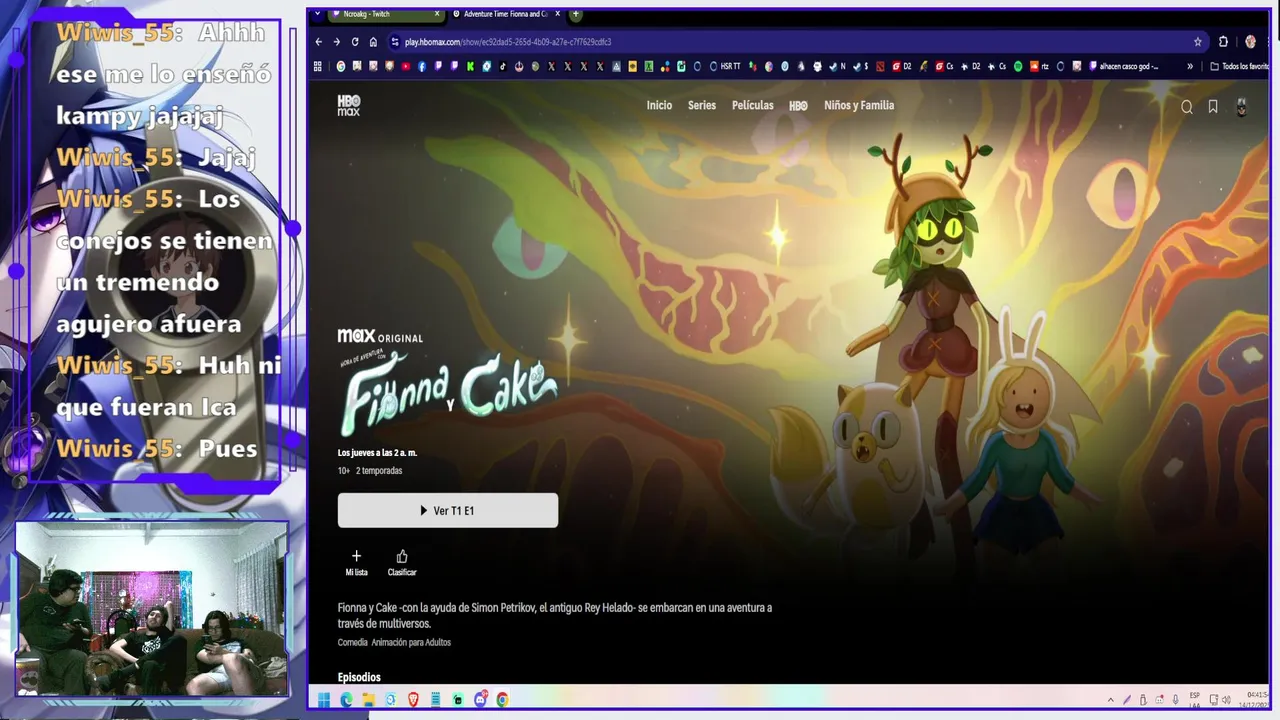Go to Inicio in HBO Max menu
Image resolution: width=1280 pixels, height=720 pixels.
pyautogui.click(x=659, y=106)
